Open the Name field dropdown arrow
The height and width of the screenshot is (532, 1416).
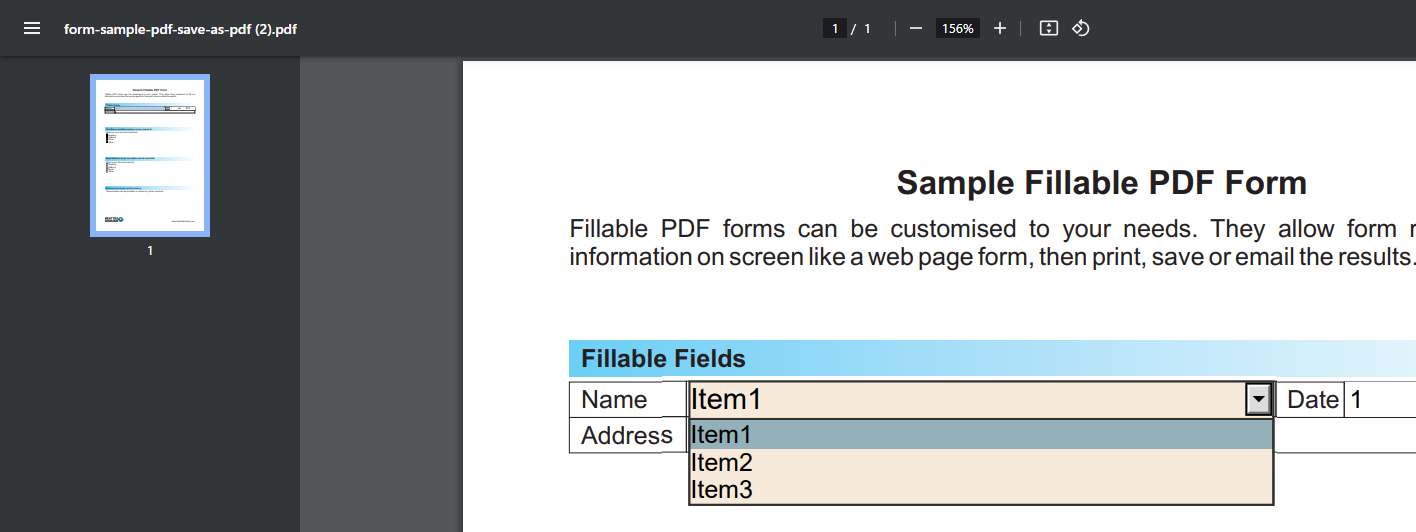click(x=1258, y=400)
